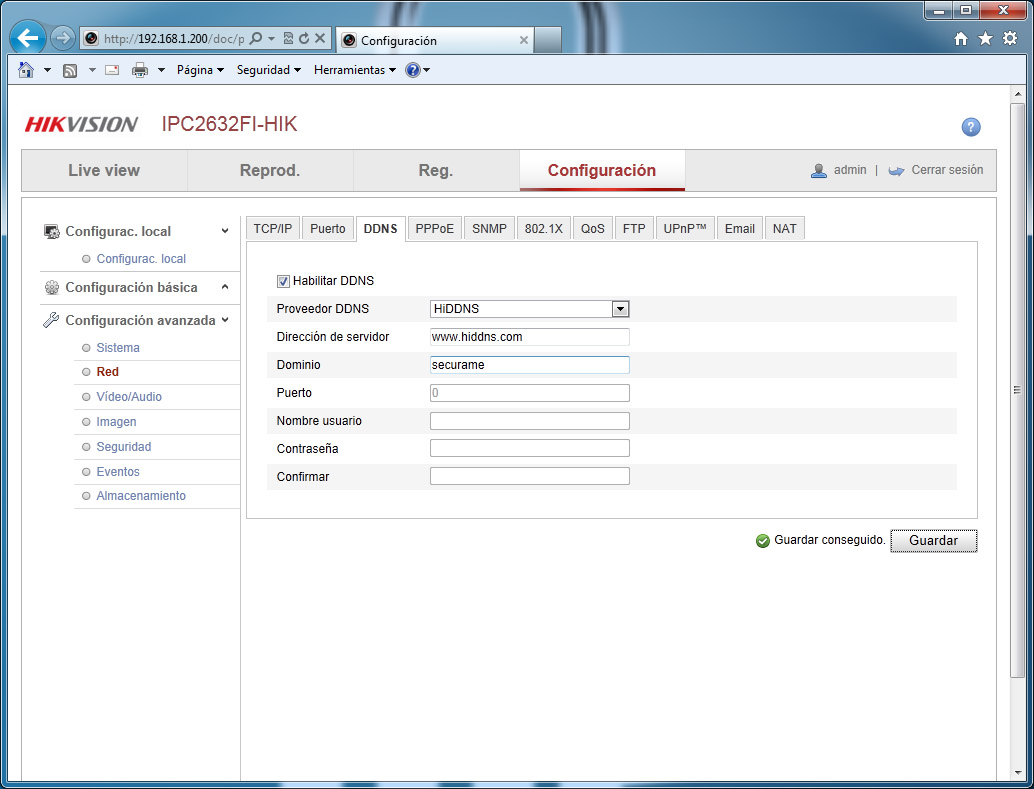Viewport: 1034px width, 789px height.
Task: Open the Home button dropdown arrow
Action: (47, 70)
